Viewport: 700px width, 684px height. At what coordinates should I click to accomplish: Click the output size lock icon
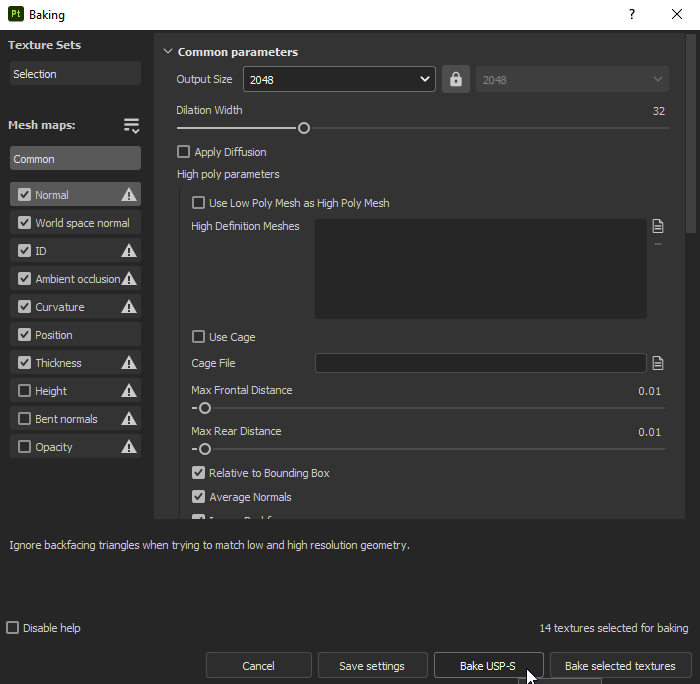[456, 80]
